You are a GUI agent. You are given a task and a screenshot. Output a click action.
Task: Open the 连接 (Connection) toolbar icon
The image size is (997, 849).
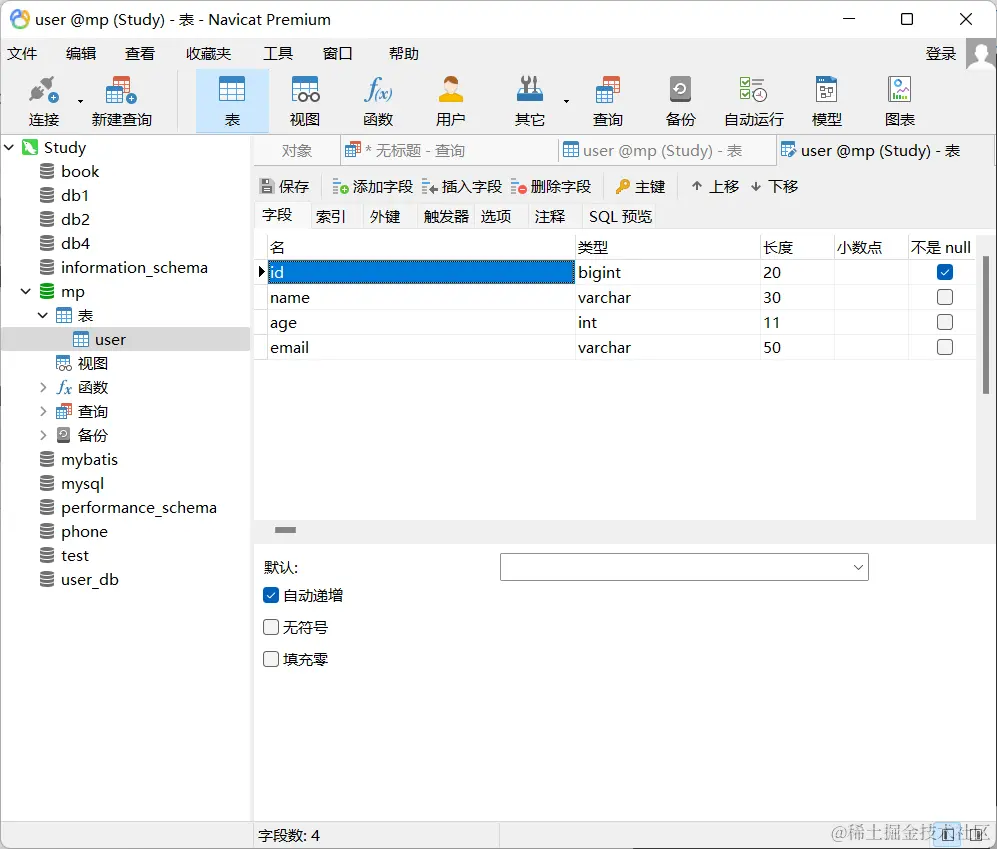click(43, 90)
